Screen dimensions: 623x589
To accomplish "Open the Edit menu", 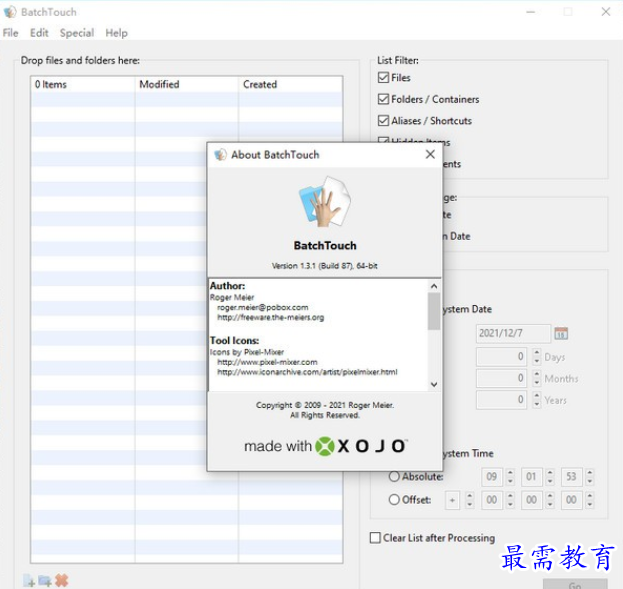I will (39, 33).
